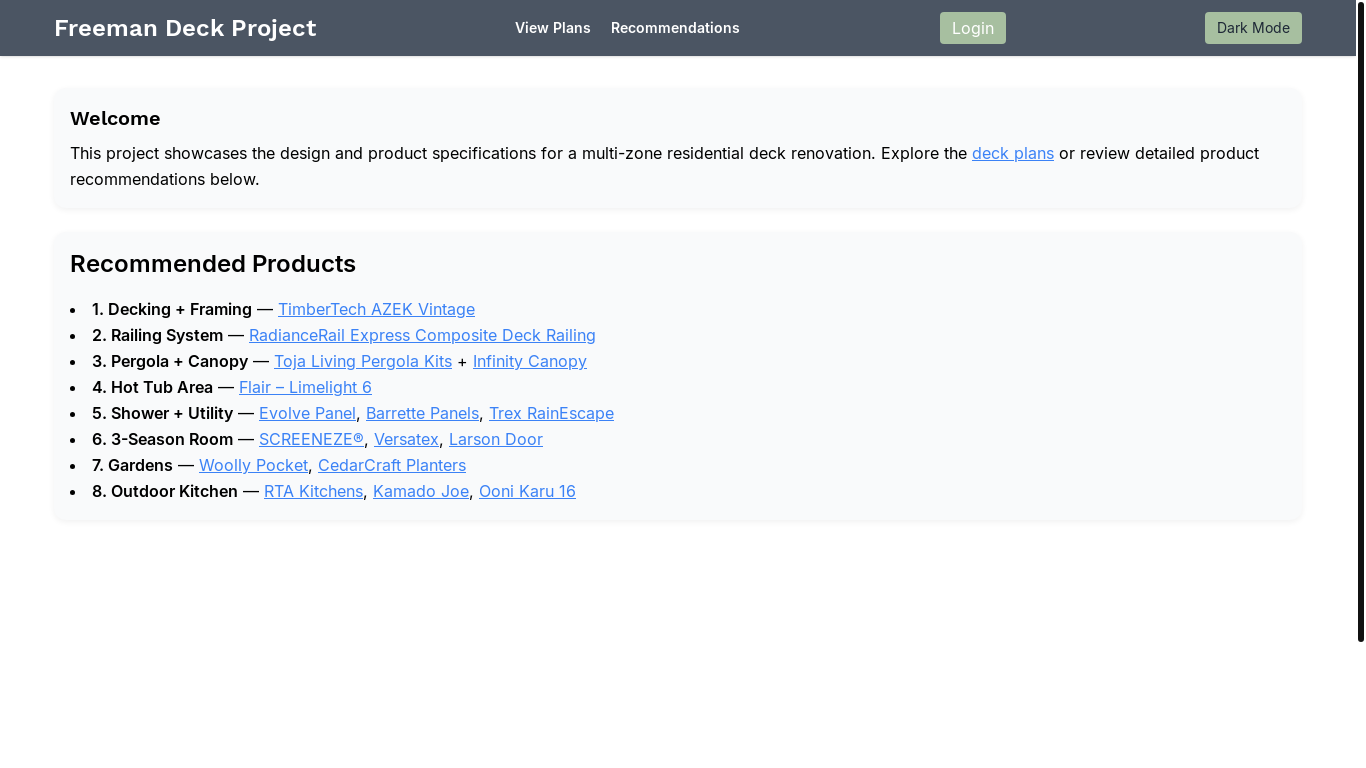1366x768 pixels.
Task: Open the Trex RainEscape link
Action: tap(551, 413)
